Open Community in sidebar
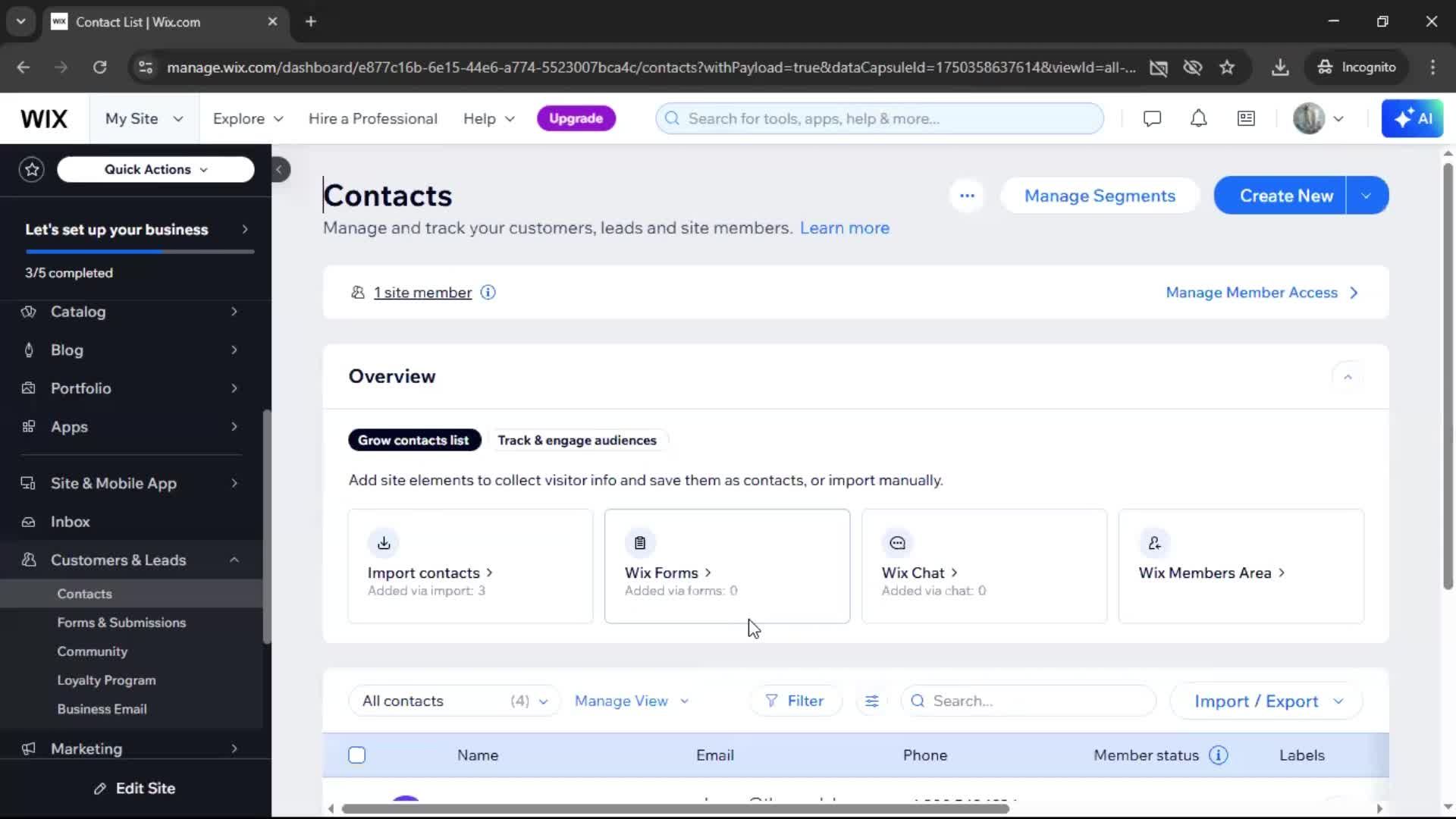 [x=93, y=651]
